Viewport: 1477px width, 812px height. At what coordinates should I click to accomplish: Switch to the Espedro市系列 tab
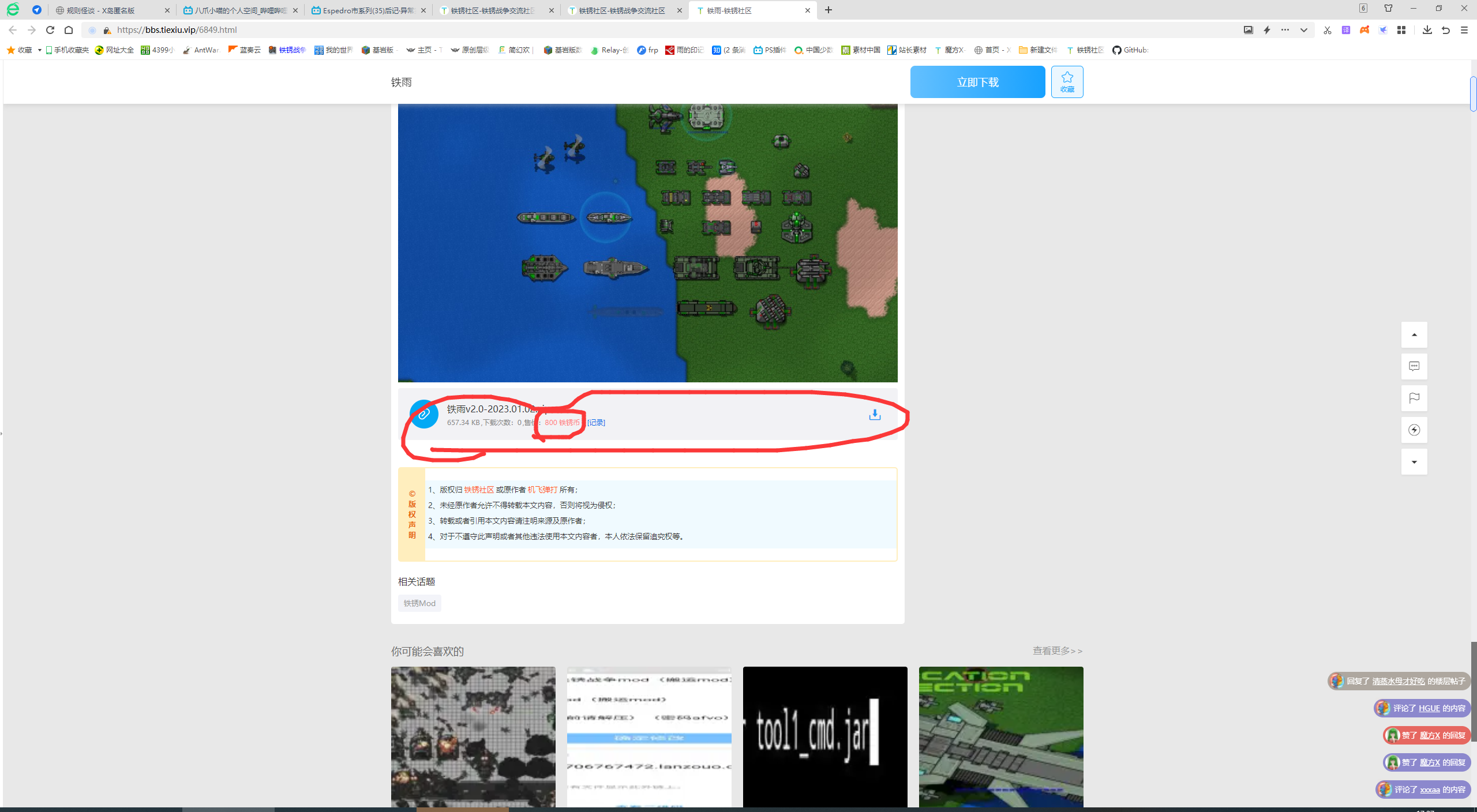(x=368, y=10)
